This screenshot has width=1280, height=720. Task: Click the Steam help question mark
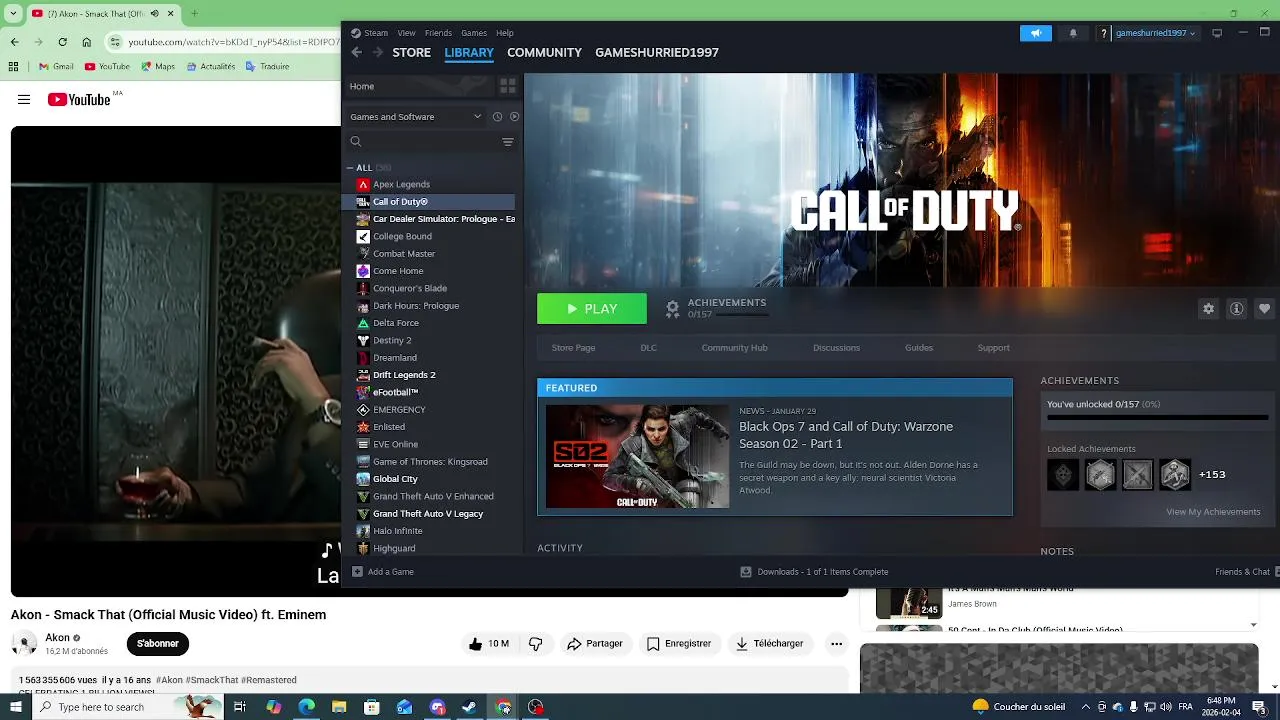tap(1104, 33)
